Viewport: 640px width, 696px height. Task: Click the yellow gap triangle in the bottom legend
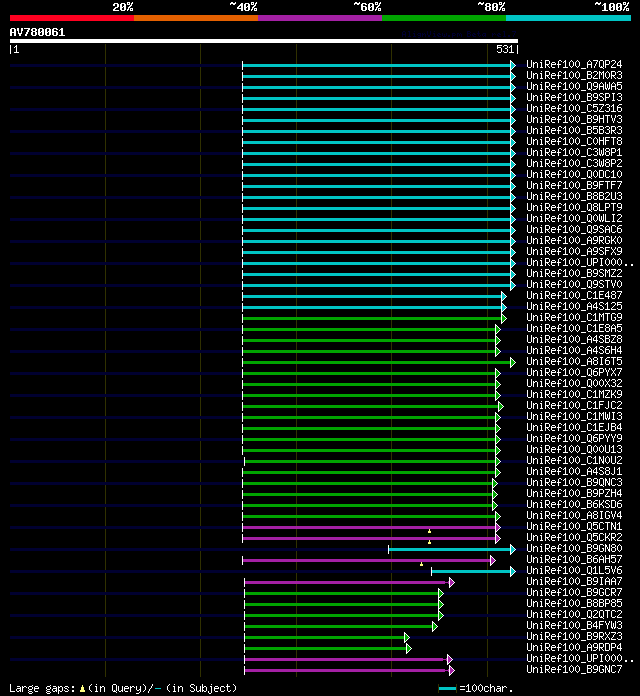(82, 688)
